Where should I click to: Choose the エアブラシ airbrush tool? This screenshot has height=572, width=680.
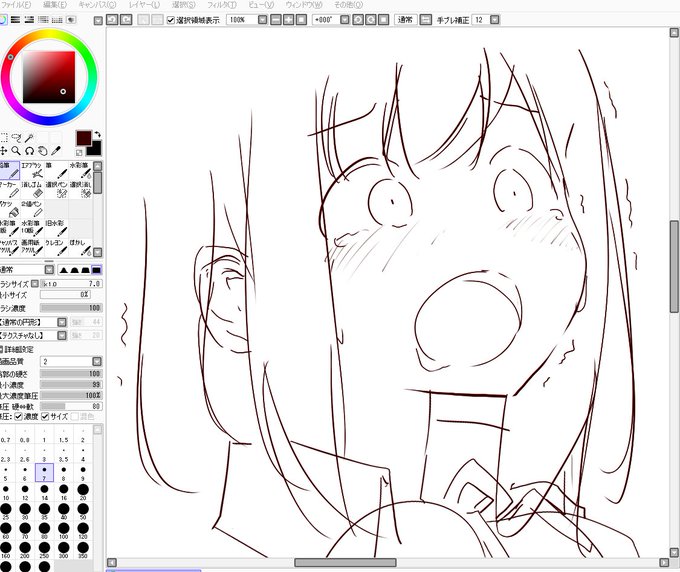32,170
